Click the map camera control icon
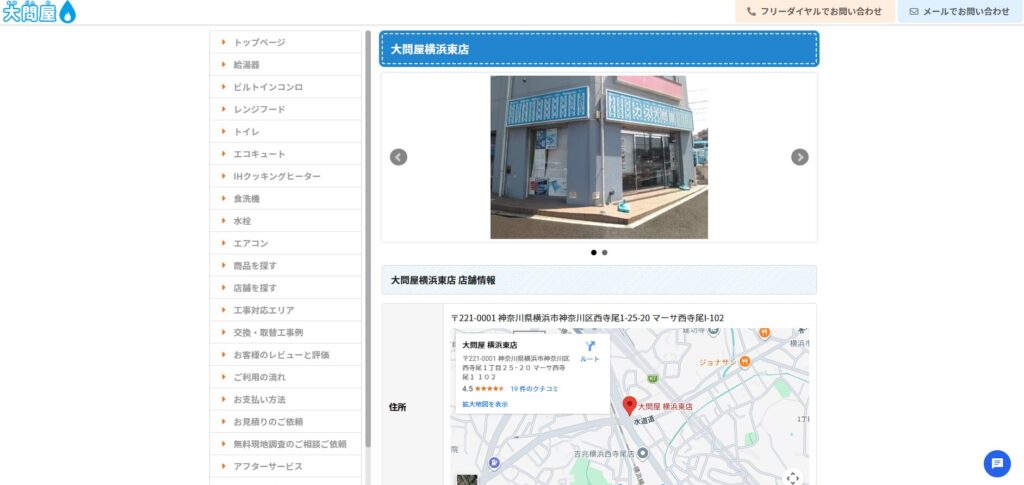This screenshot has height=485, width=1024. (793, 477)
